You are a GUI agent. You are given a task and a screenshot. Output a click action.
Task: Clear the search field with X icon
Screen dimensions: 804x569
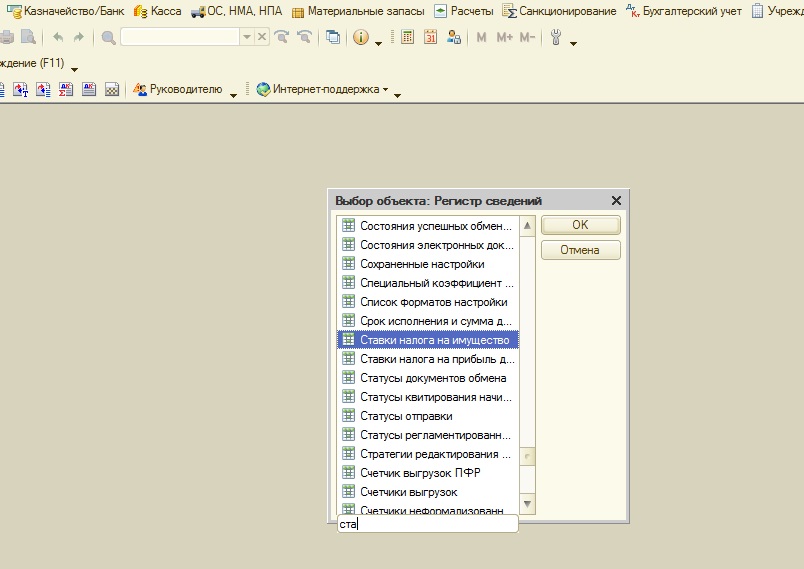tap(262, 38)
